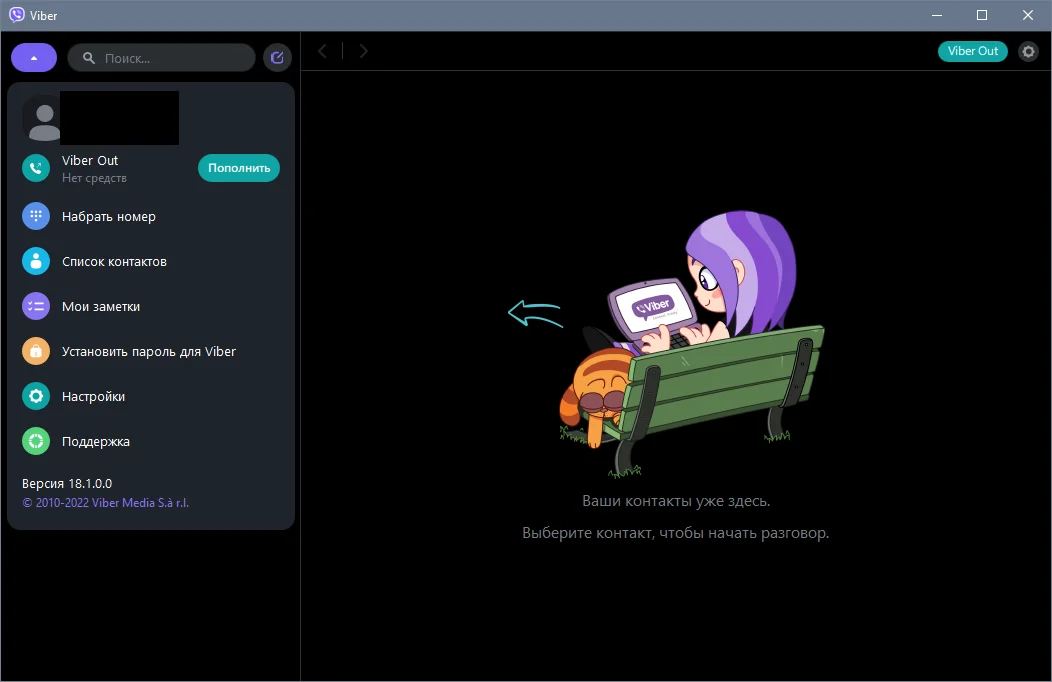Viewport: 1052px width, 682px height.
Task: Click the dial pad icon for Набрать номер
Action: (x=36, y=216)
